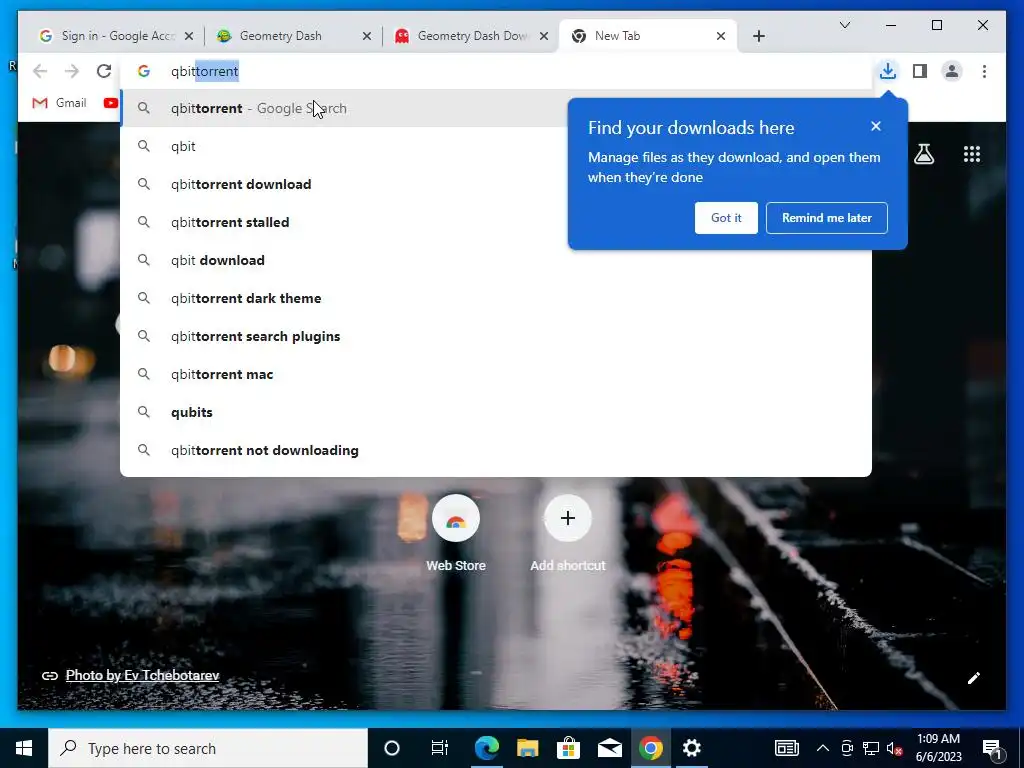The width and height of the screenshot is (1024, 768).
Task: Open Chrome Labs flask icon
Action: coord(923,154)
